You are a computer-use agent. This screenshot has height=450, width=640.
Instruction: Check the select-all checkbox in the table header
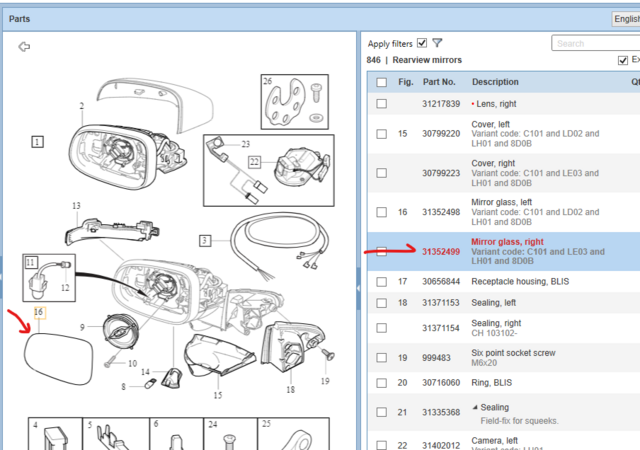click(x=381, y=82)
